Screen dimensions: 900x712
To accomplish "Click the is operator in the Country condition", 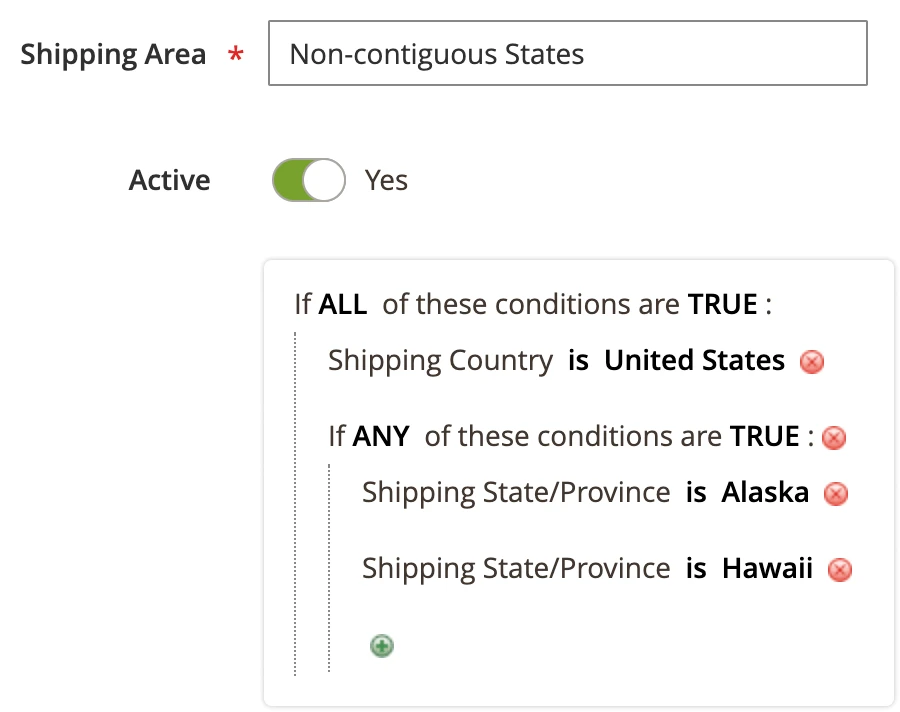I will coord(577,360).
